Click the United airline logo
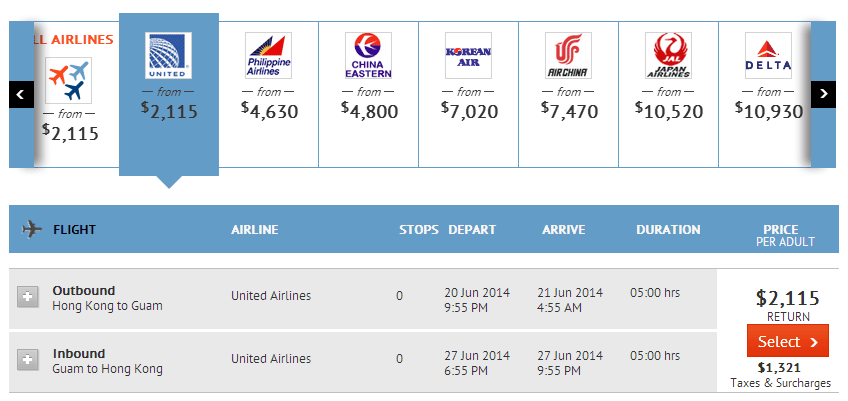 (x=168, y=55)
